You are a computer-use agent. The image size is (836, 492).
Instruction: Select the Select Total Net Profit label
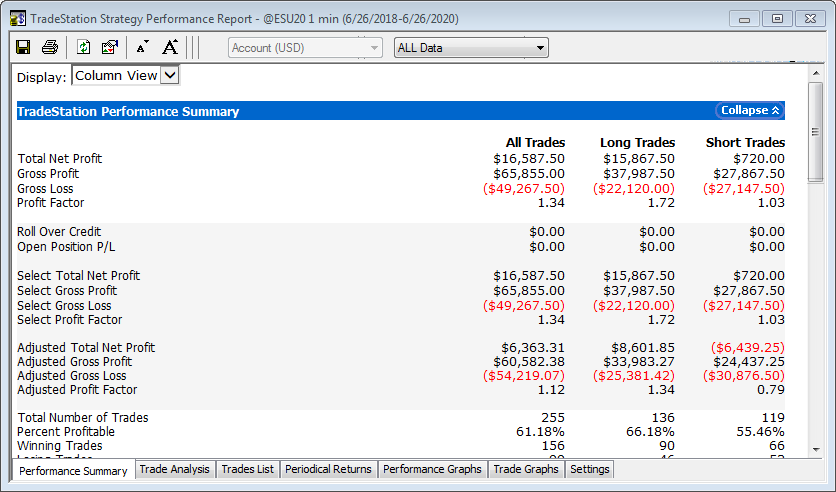[x=78, y=276]
